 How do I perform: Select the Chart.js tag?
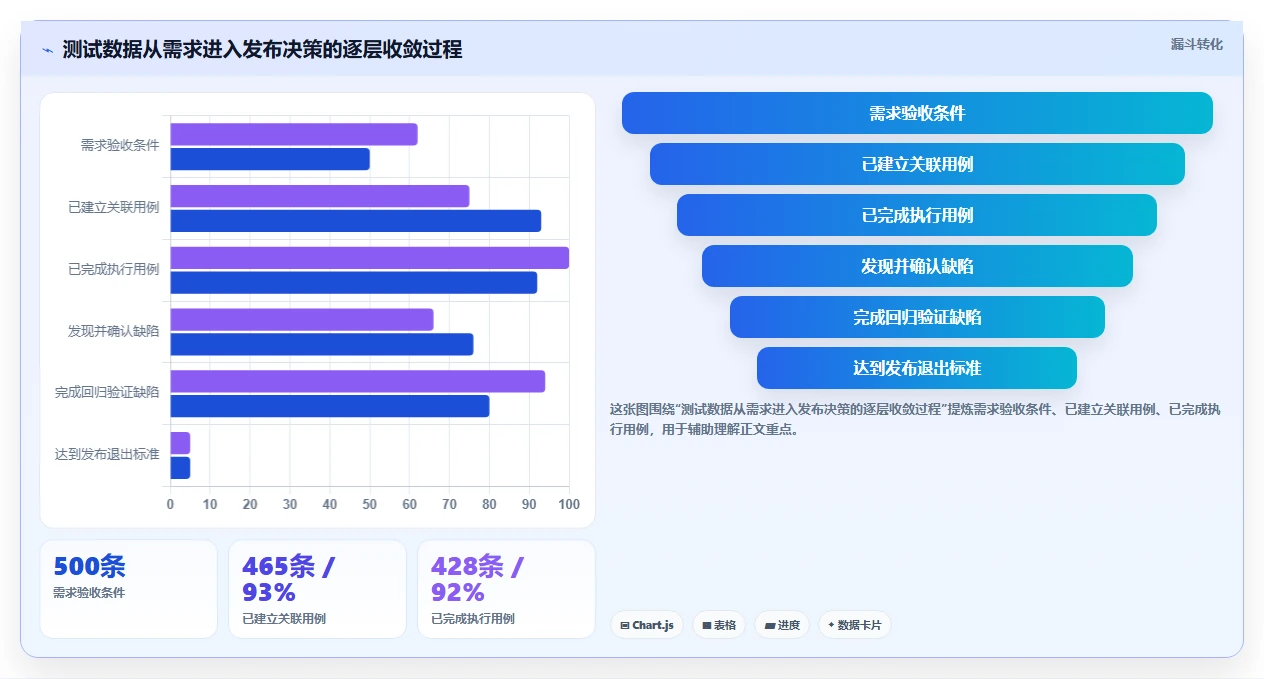pos(646,625)
